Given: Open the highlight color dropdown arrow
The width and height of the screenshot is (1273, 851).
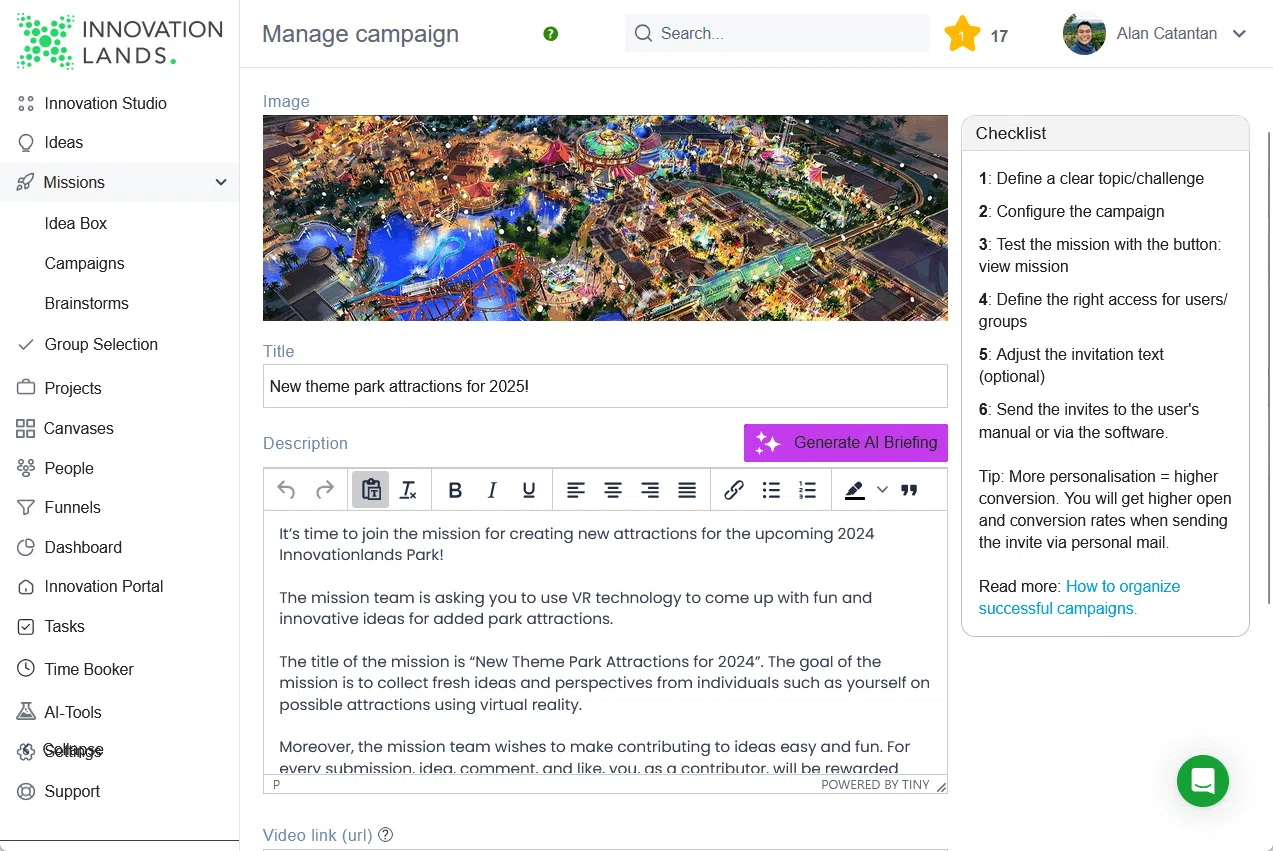Looking at the screenshot, I should pos(882,490).
